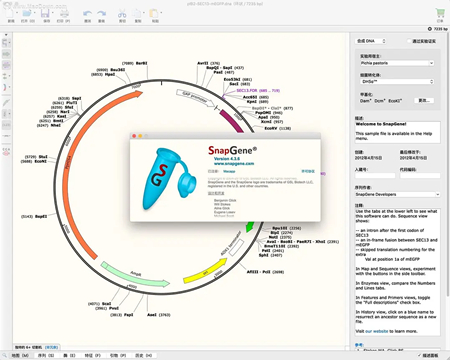Image resolution: width=450 pixels, height=360 pixels.
Task: Click the New file icon in toolbar
Action: point(11,14)
